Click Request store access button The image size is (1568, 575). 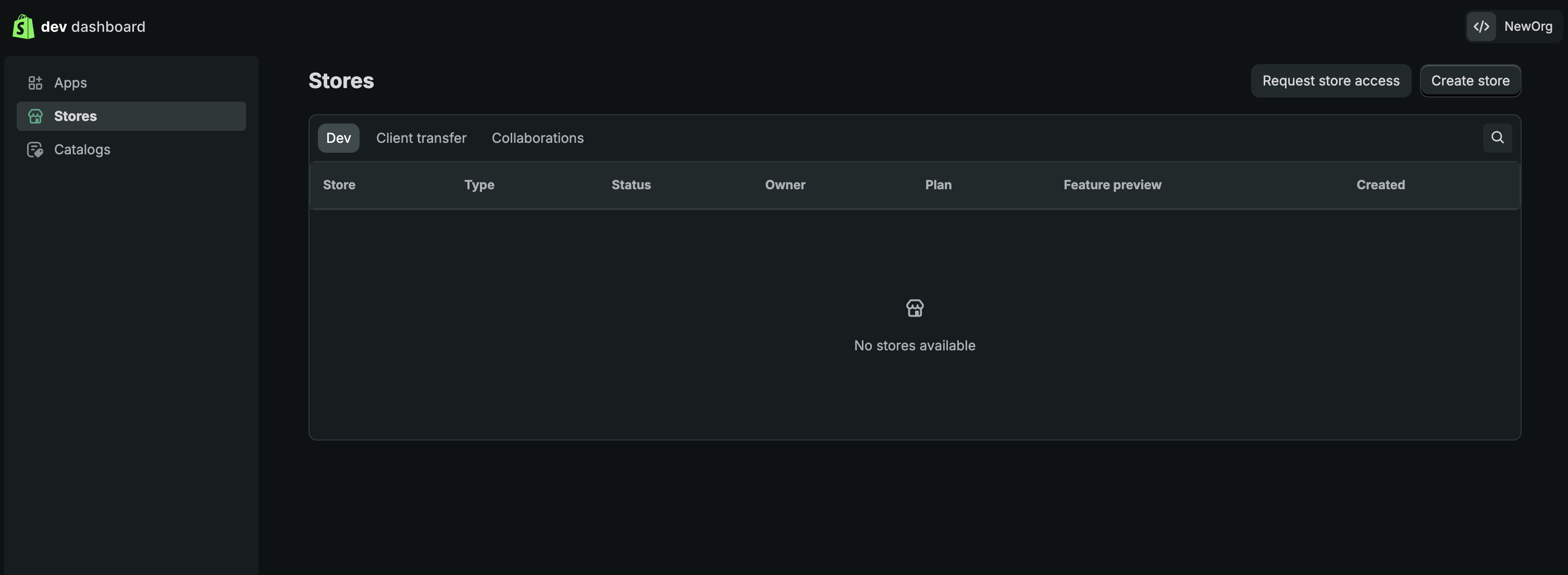click(x=1330, y=81)
